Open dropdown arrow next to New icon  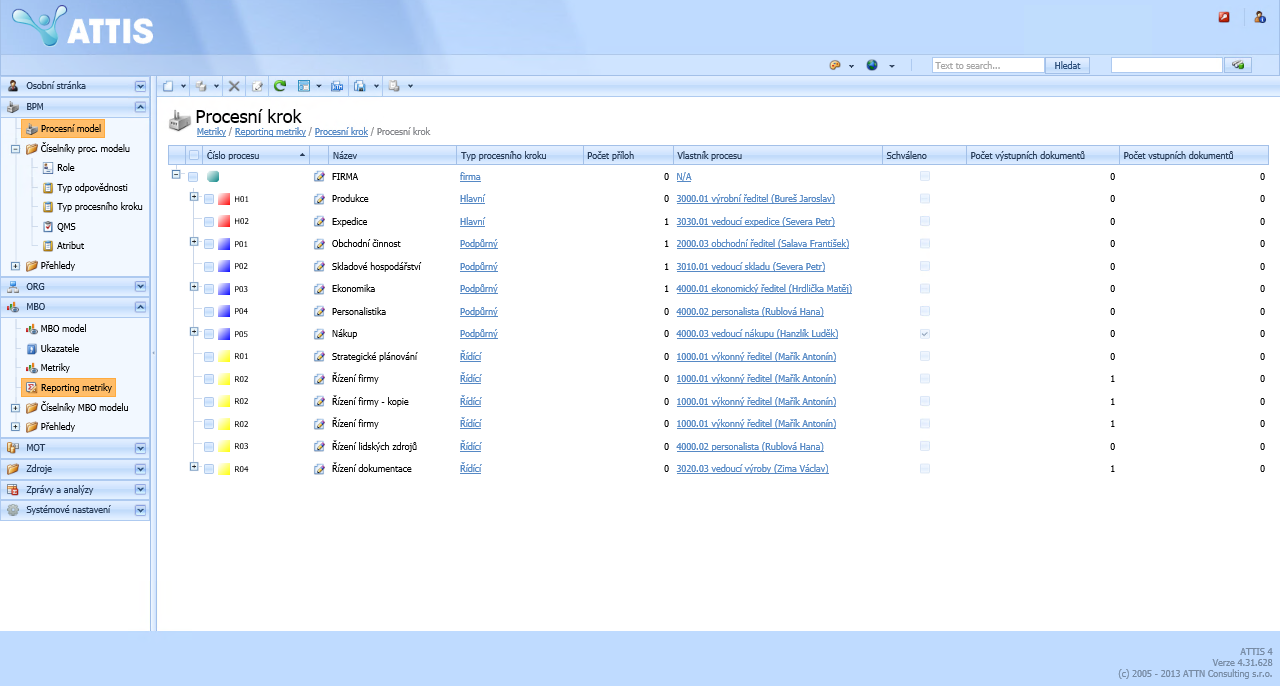tap(183, 86)
